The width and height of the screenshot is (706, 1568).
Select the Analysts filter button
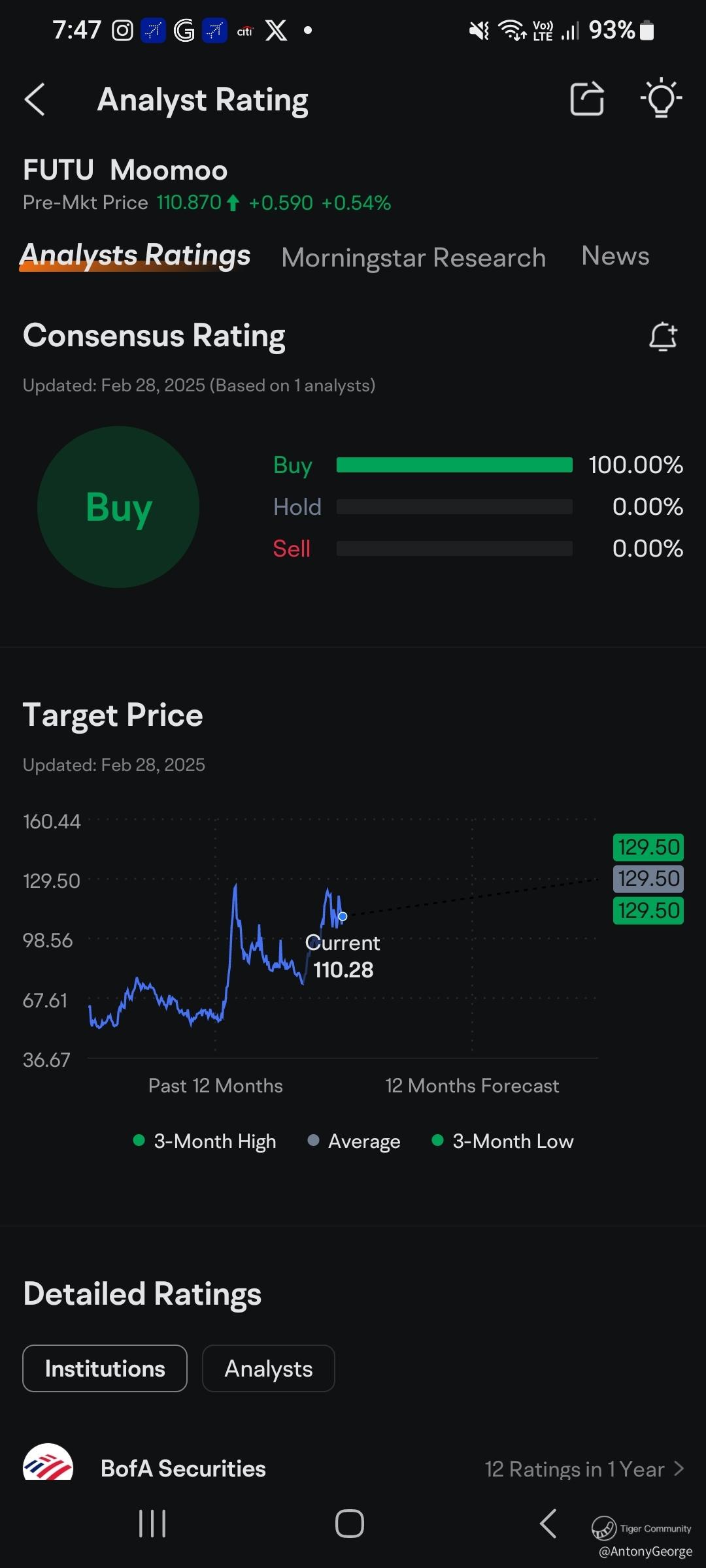tap(268, 1369)
